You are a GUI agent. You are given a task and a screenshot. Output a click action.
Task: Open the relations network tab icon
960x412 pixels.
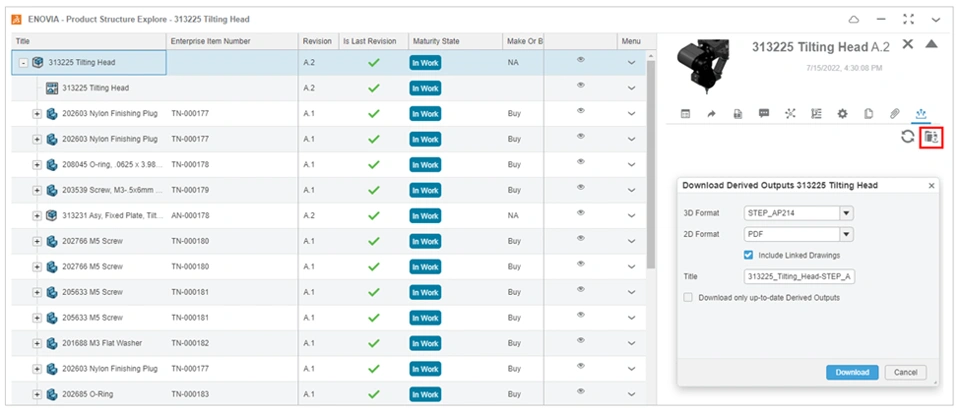[x=790, y=113]
